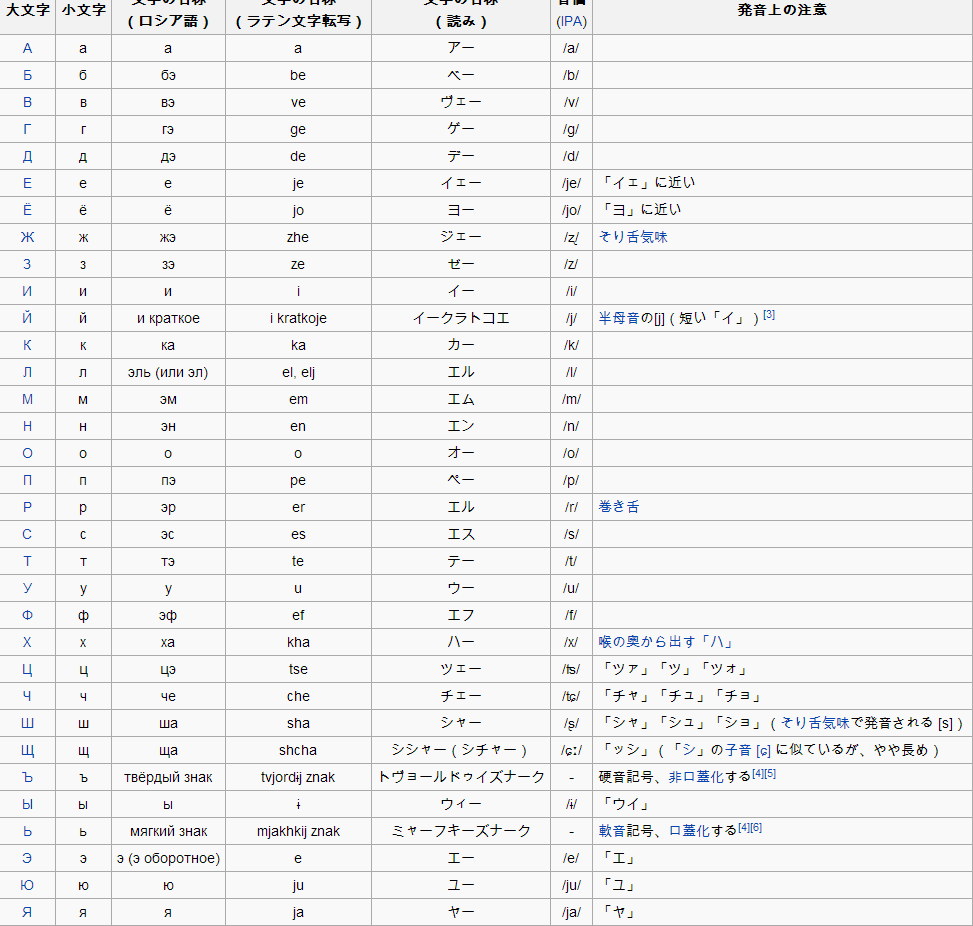
Task: Open the link for capital letter С
Action: [27, 534]
